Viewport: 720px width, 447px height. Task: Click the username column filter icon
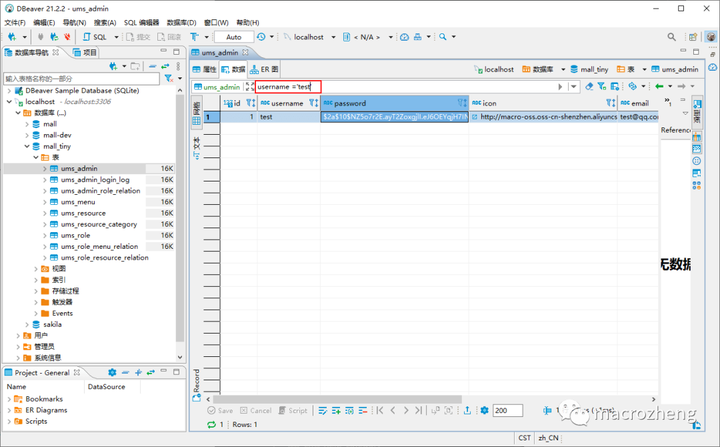(x=313, y=103)
